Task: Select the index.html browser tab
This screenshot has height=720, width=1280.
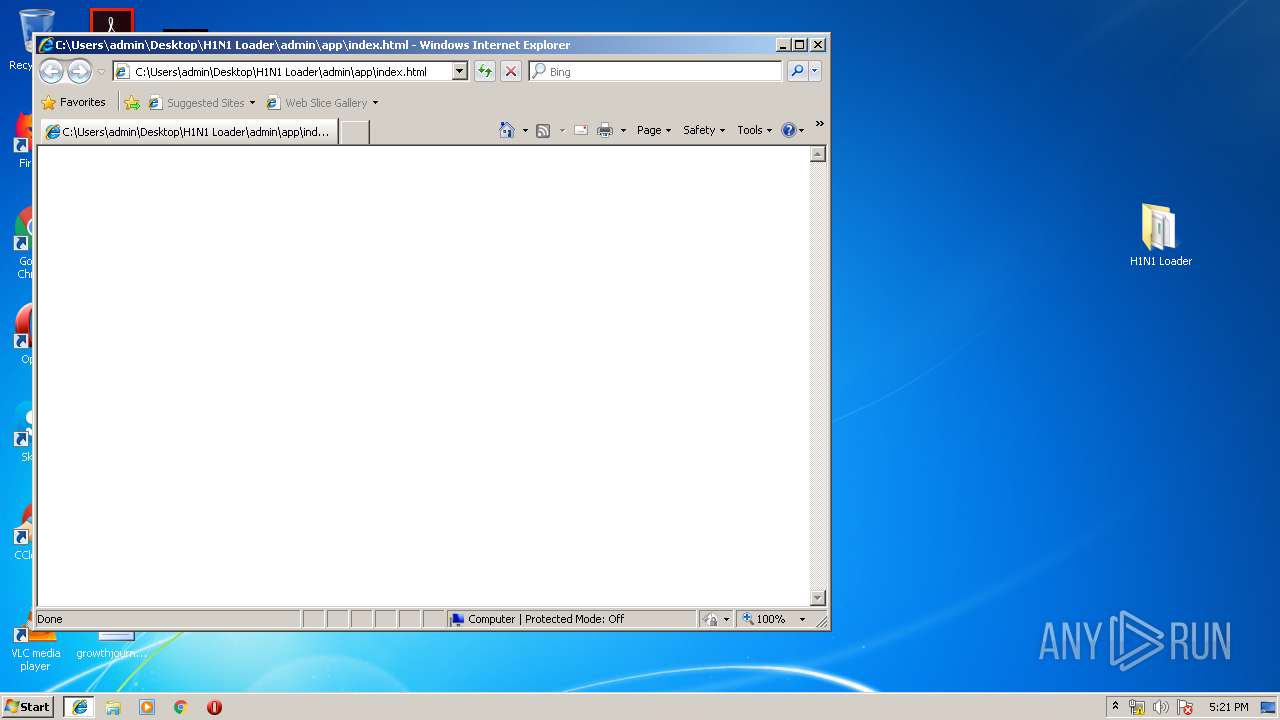Action: pos(190,132)
